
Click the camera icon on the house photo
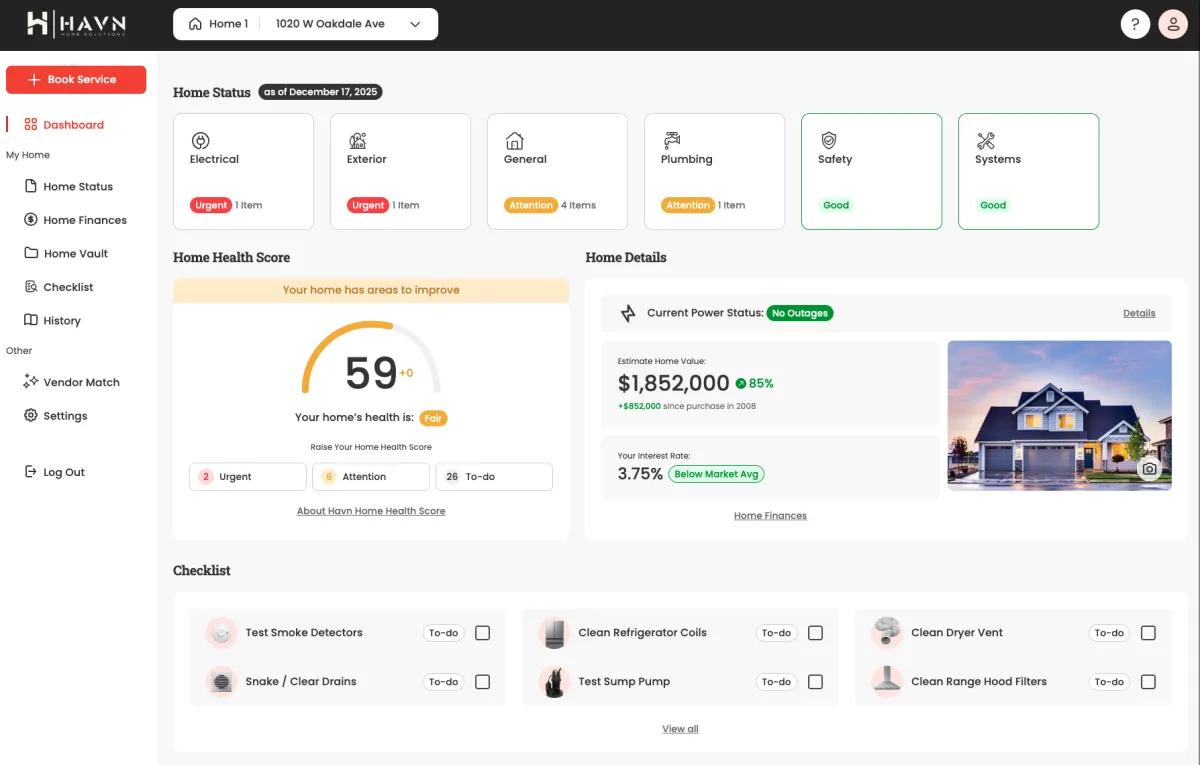(x=1150, y=468)
